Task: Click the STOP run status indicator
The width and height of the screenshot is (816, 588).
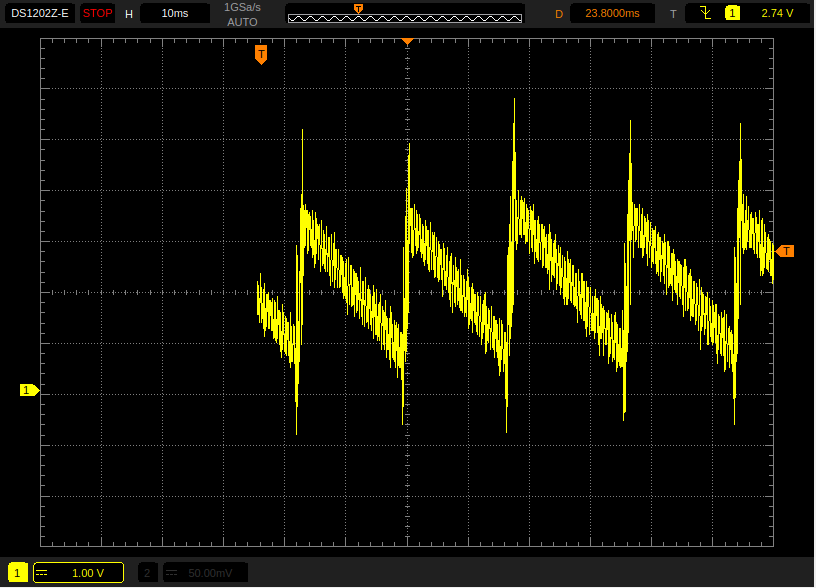Action: tap(97, 14)
